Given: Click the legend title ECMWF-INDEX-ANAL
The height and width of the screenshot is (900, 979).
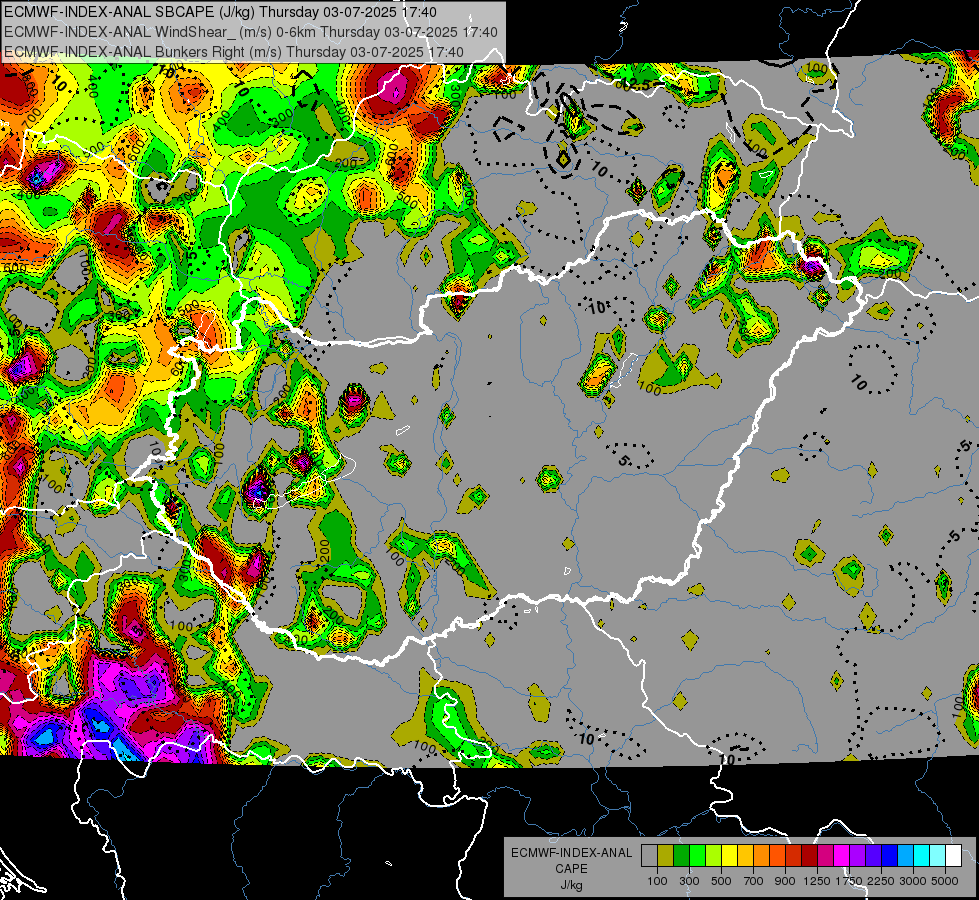Looking at the screenshot, I should point(571,853).
